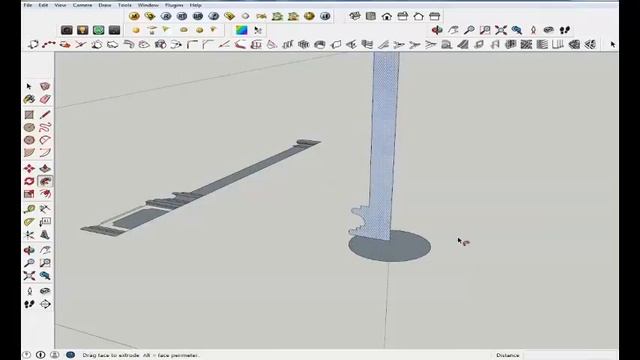The image size is (640, 360).
Task: Choose the Make Component tool
Action: click(45, 86)
